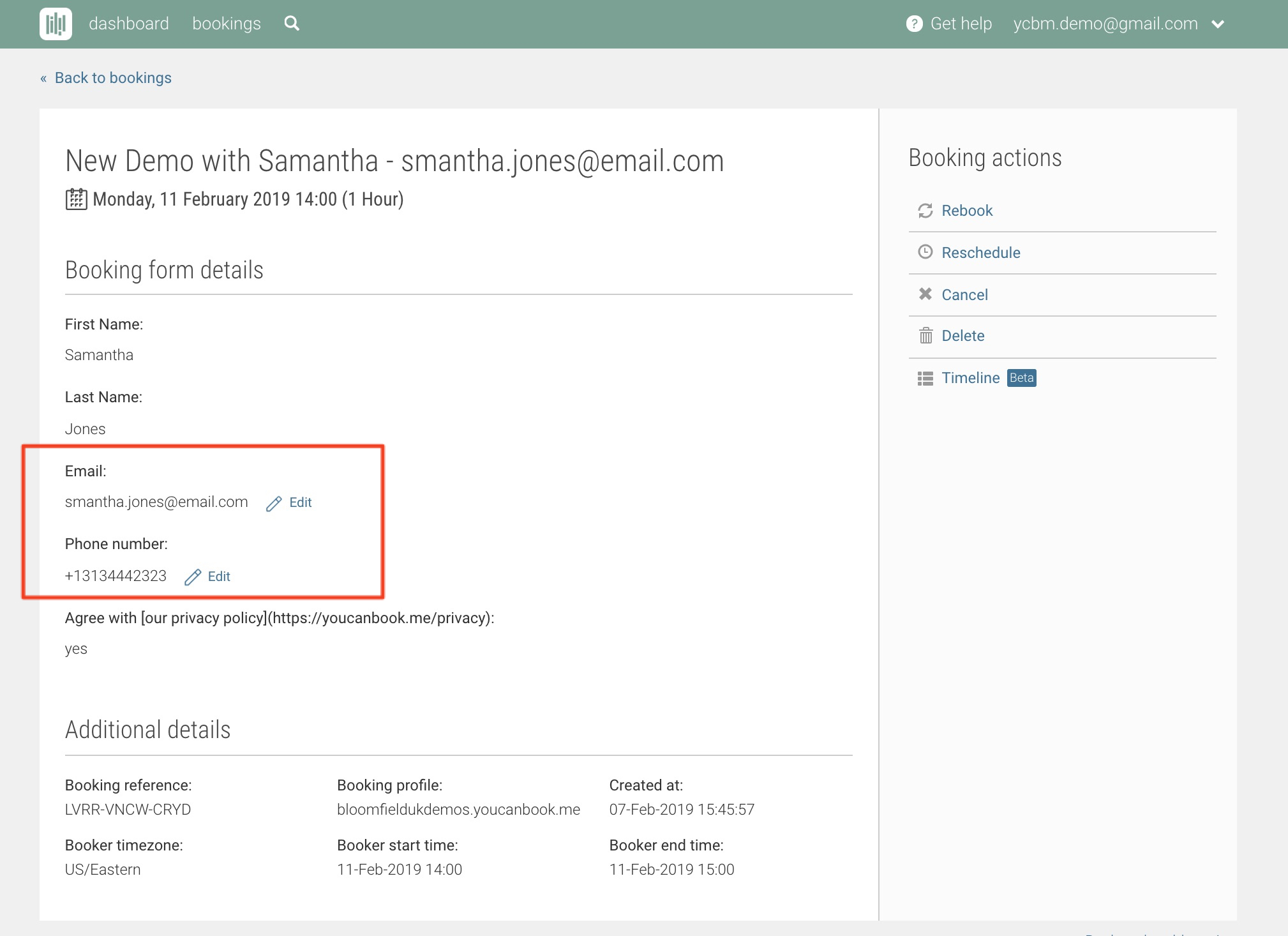Click the Delete trash can icon
The image size is (1288, 936).
point(925,335)
